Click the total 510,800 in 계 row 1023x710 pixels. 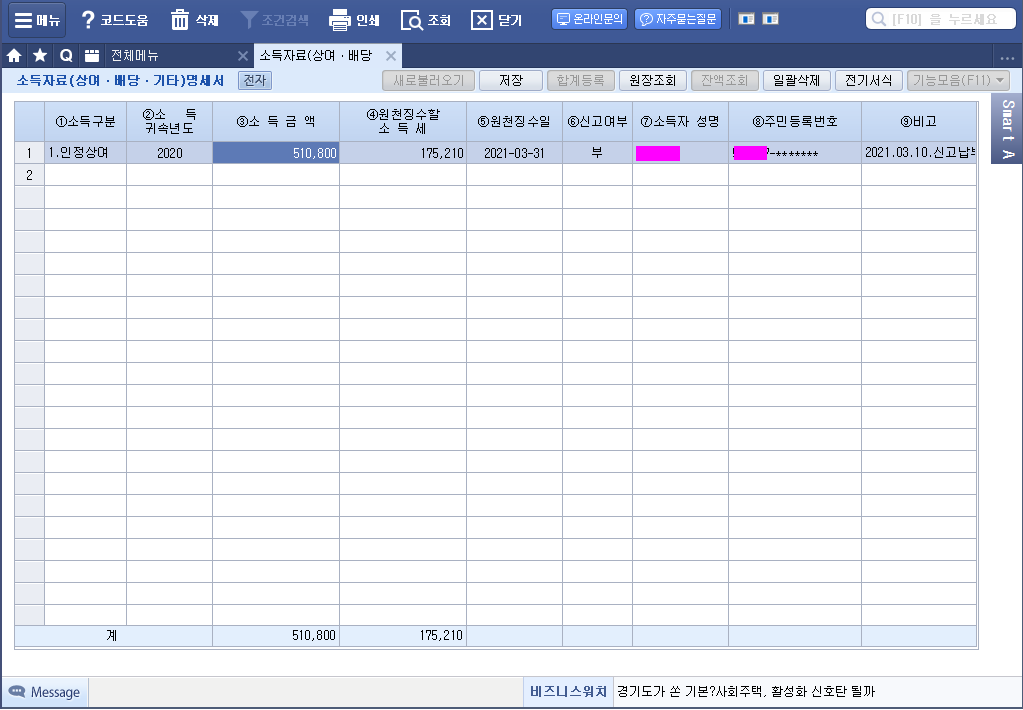tap(276, 636)
